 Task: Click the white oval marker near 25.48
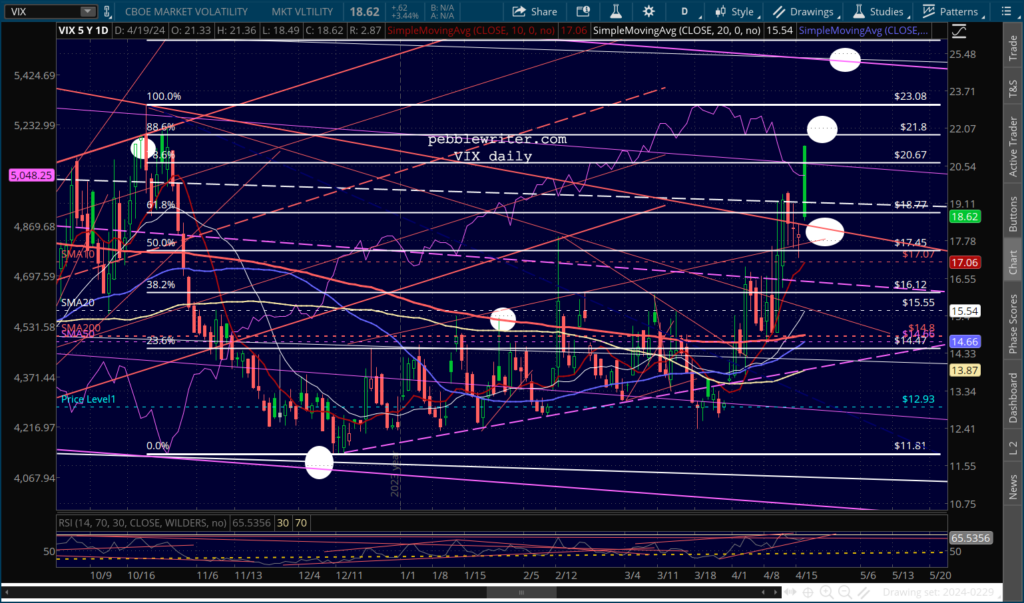point(845,59)
